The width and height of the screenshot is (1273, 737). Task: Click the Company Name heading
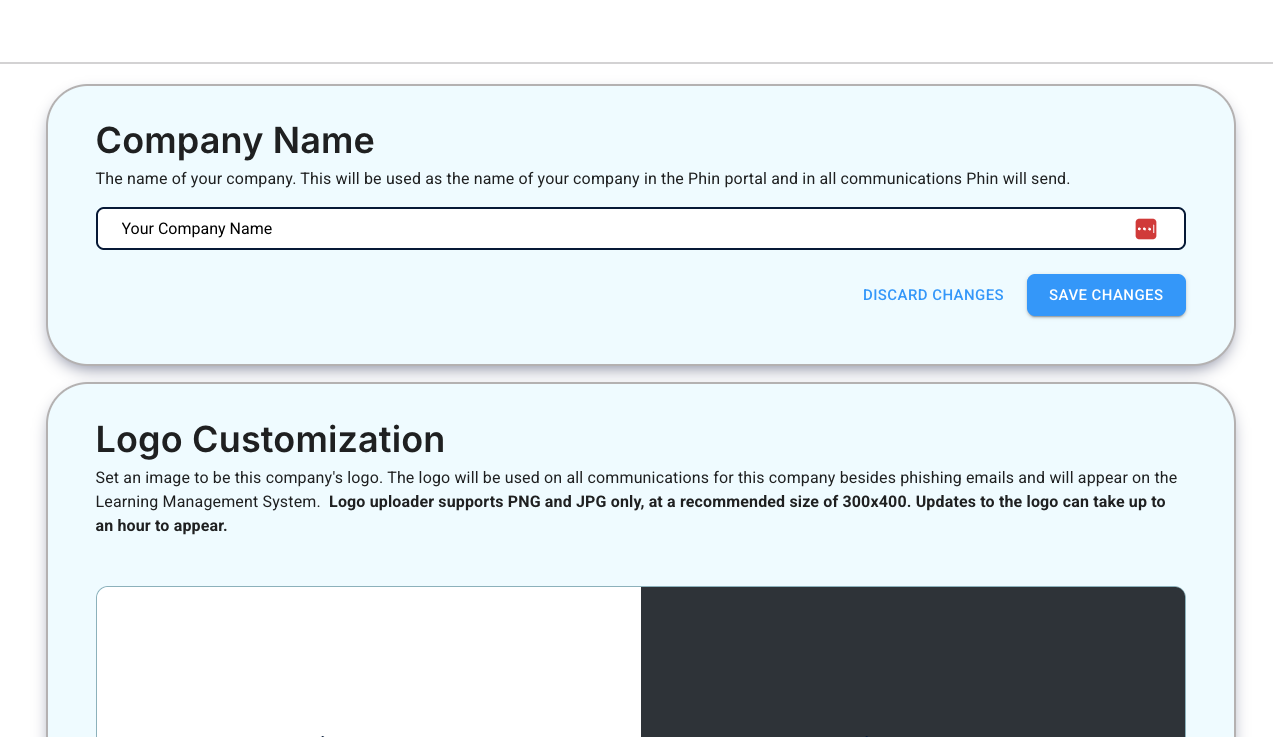tap(235, 140)
